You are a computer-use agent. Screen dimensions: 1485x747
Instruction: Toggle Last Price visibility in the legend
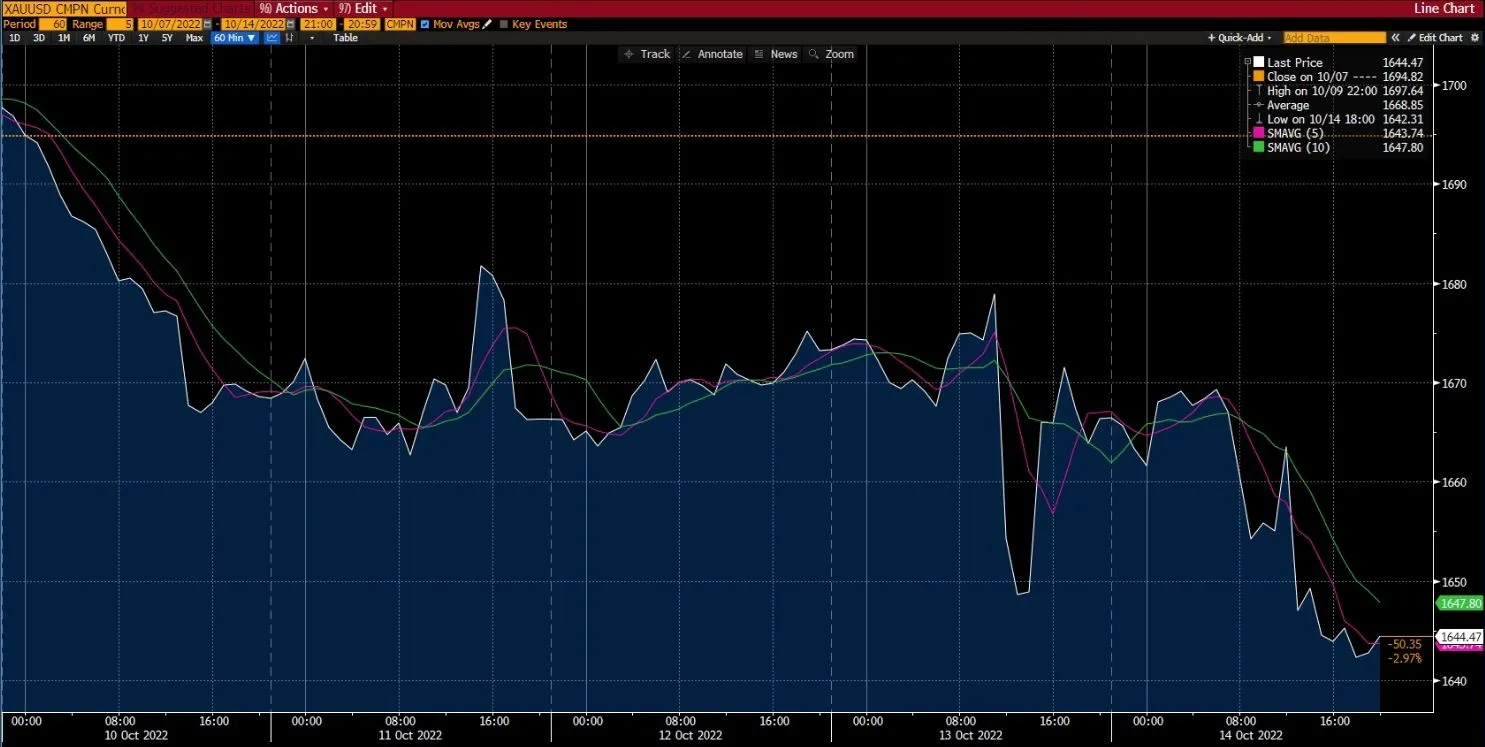(x=1258, y=61)
